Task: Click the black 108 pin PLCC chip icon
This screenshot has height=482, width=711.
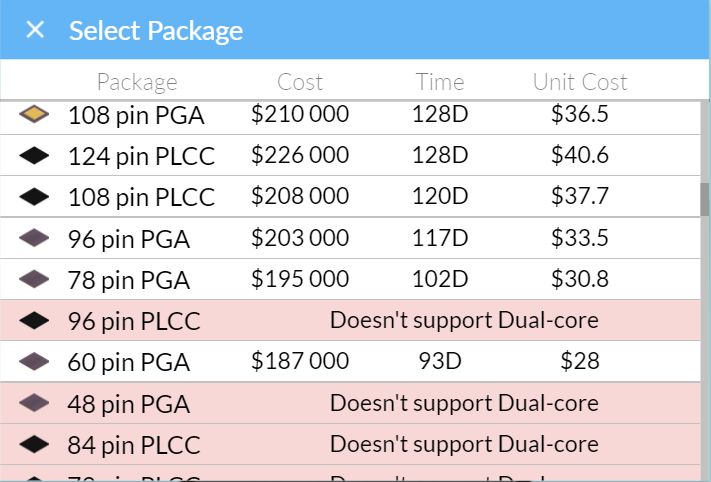Action: coord(34,197)
